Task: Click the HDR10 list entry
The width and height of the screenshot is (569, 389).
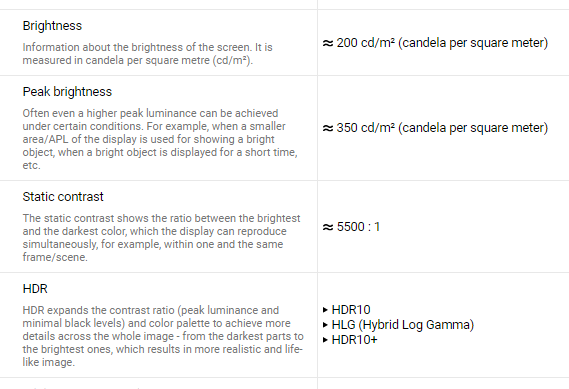Action: tap(351, 310)
